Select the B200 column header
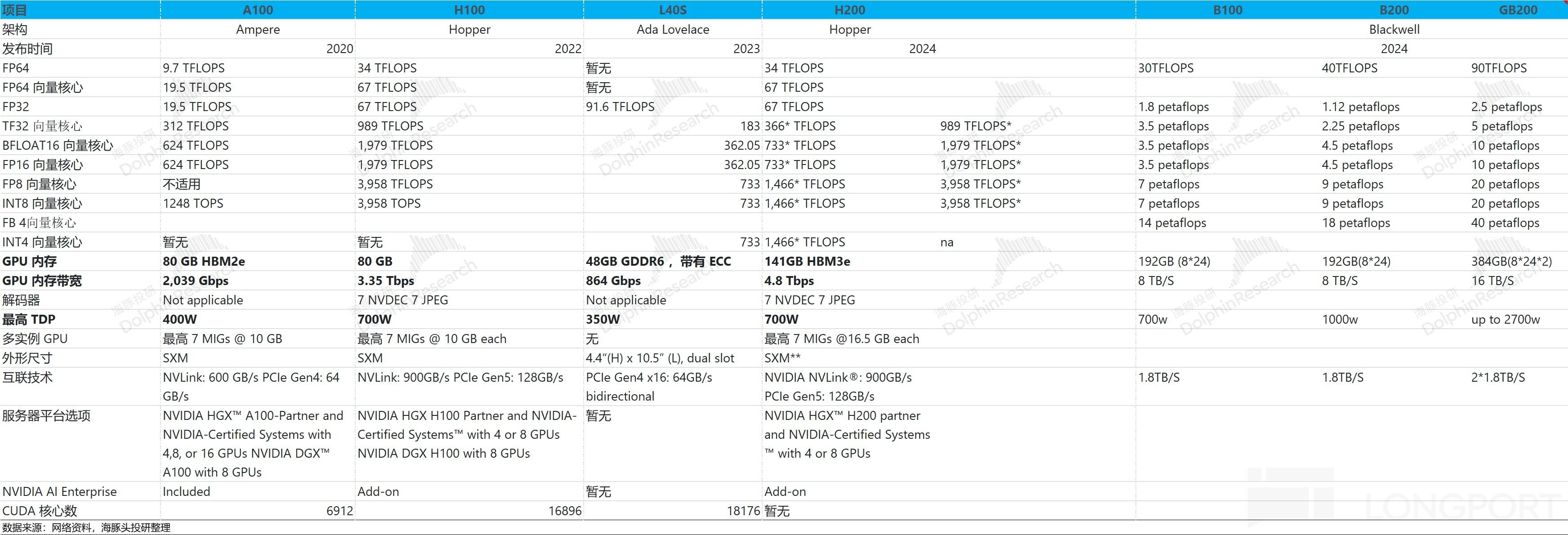This screenshot has width=1568, height=535. point(1394,10)
